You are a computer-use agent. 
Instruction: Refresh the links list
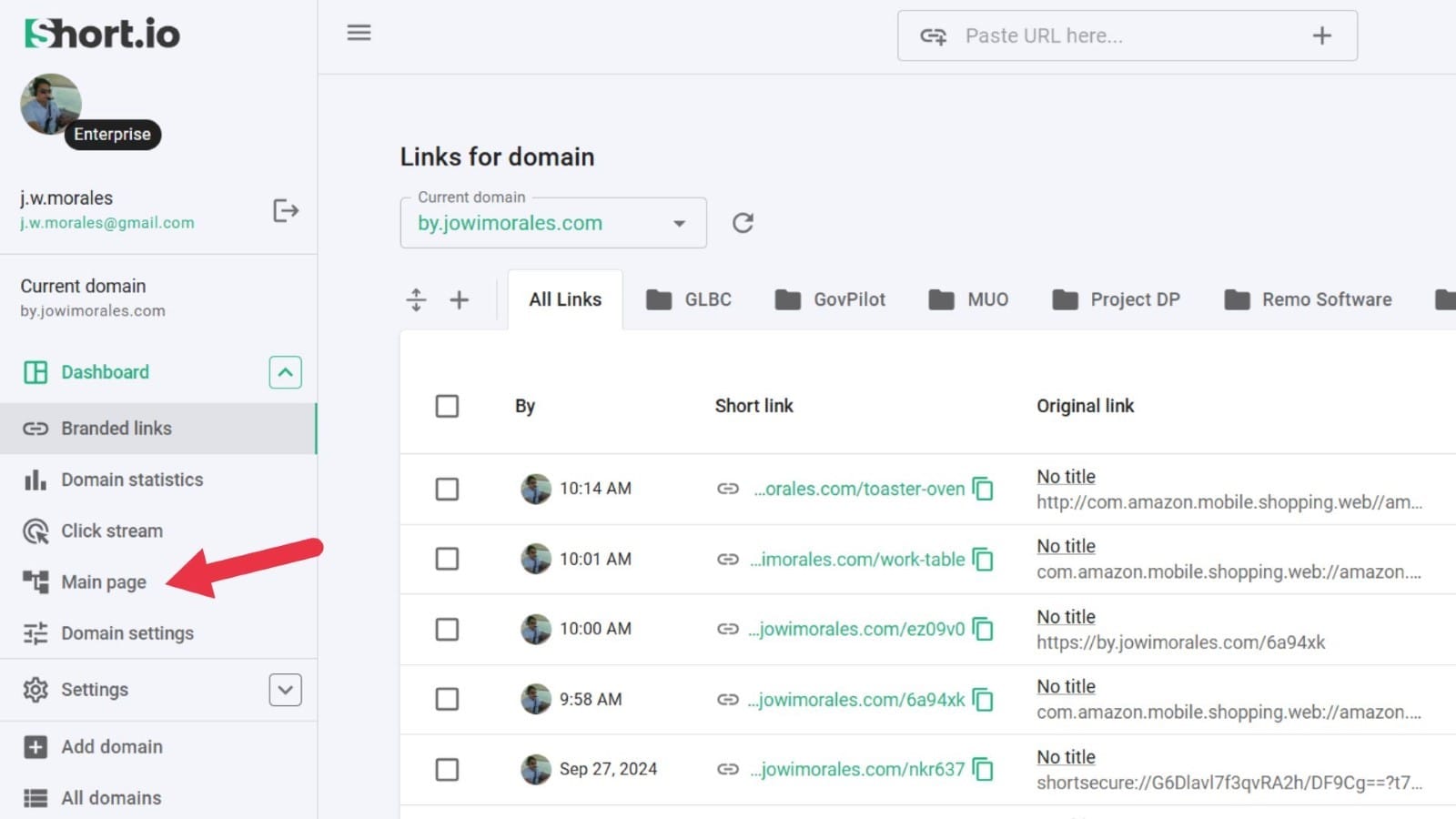[x=743, y=223]
